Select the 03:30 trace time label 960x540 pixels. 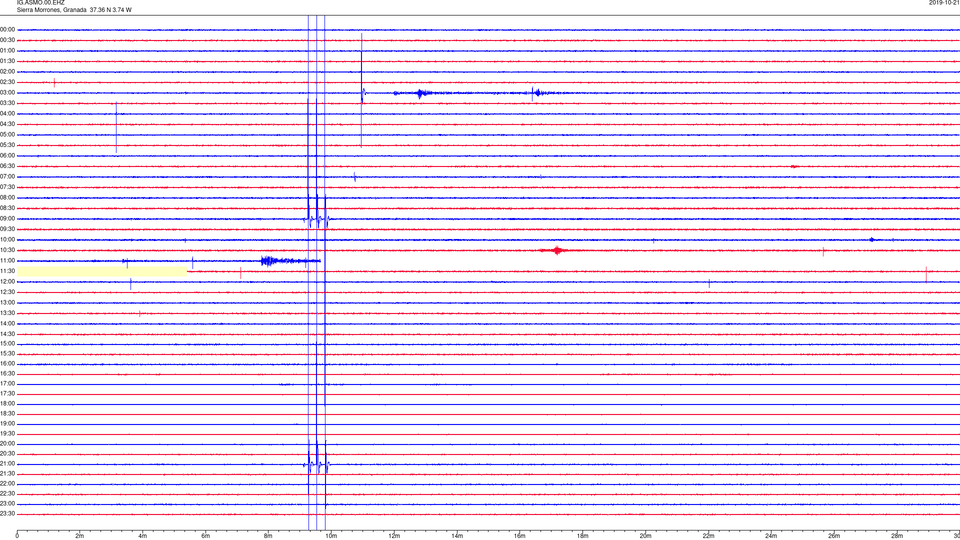7,103
